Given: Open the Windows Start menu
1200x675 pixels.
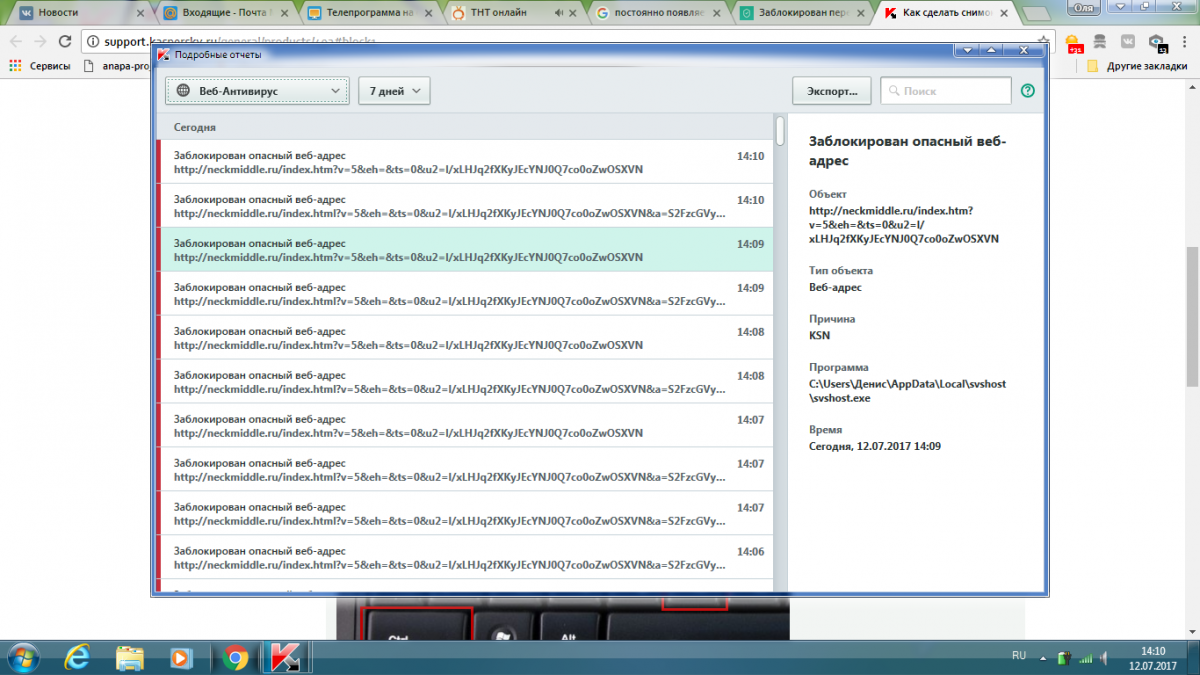Looking at the screenshot, I should [22, 656].
